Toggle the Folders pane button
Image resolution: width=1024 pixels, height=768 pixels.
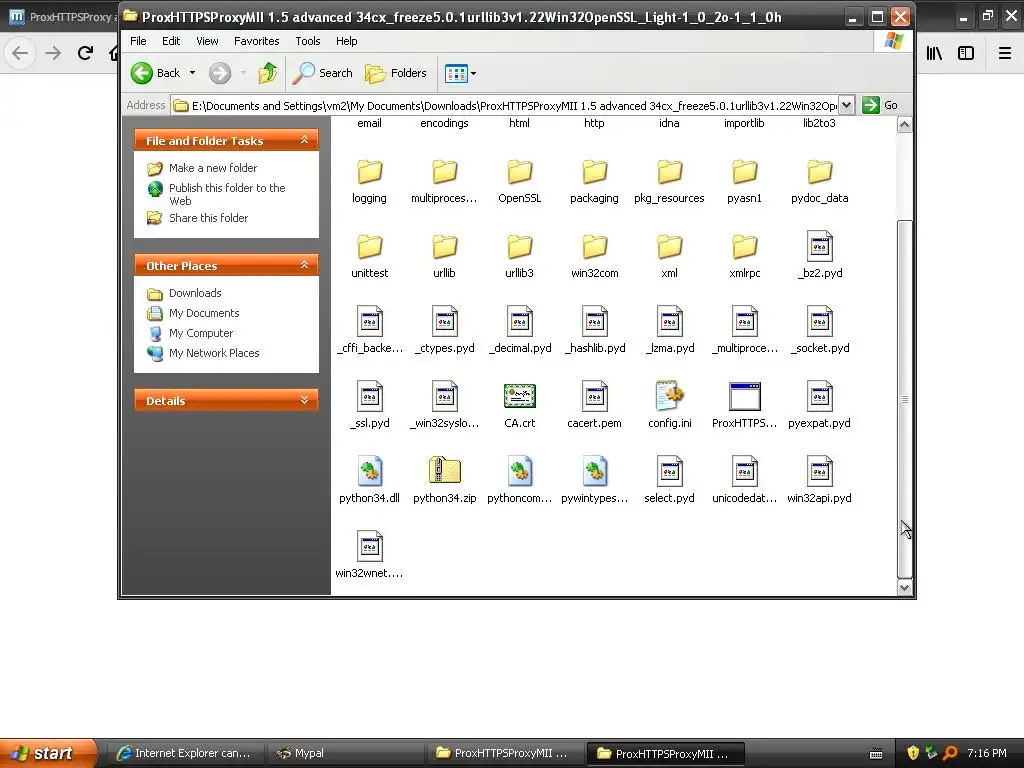(396, 73)
